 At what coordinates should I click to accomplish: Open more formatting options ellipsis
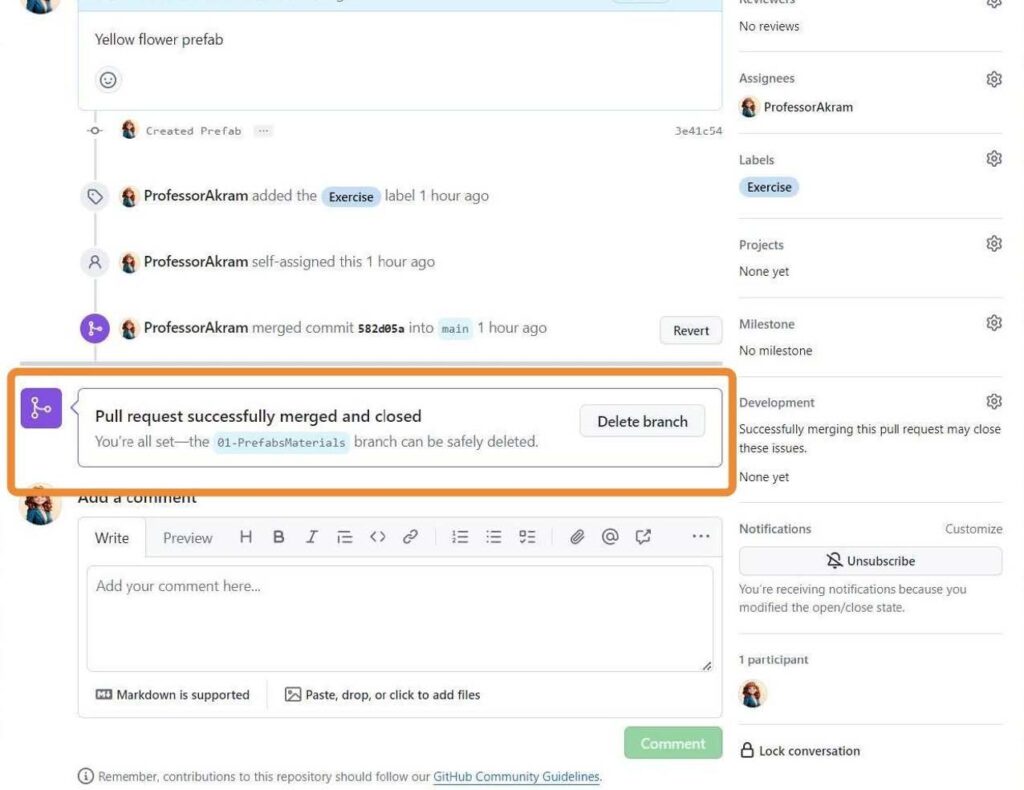coord(701,537)
